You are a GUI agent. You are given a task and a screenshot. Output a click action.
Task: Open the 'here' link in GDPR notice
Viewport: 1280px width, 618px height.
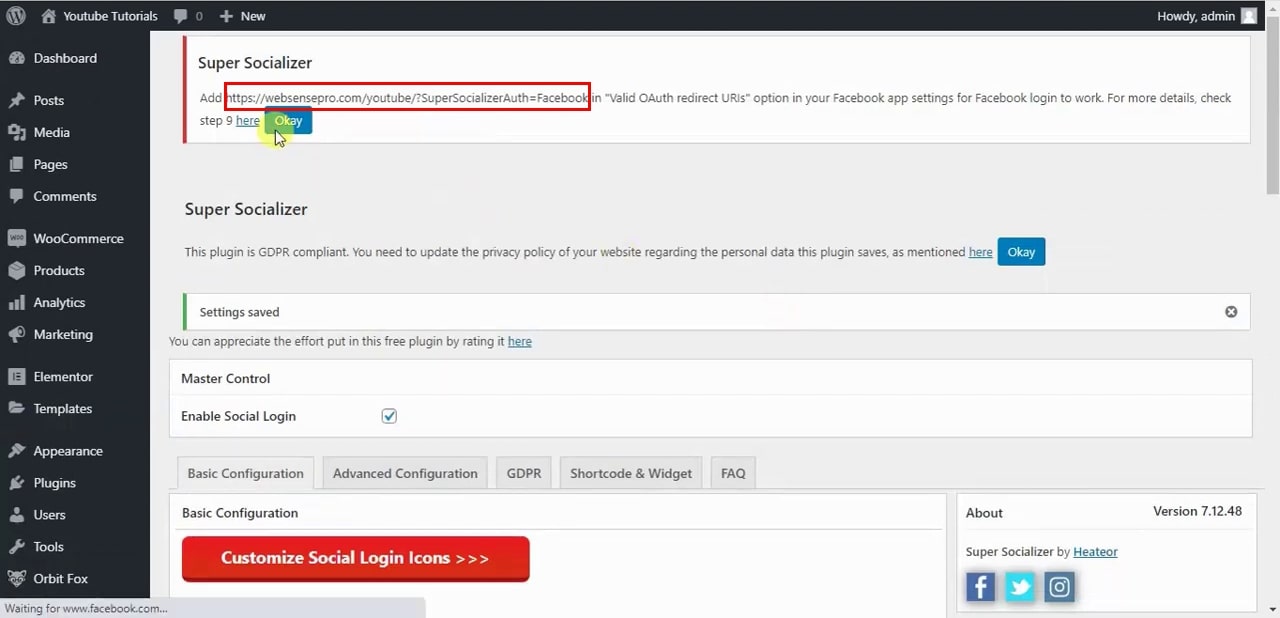[x=980, y=252]
